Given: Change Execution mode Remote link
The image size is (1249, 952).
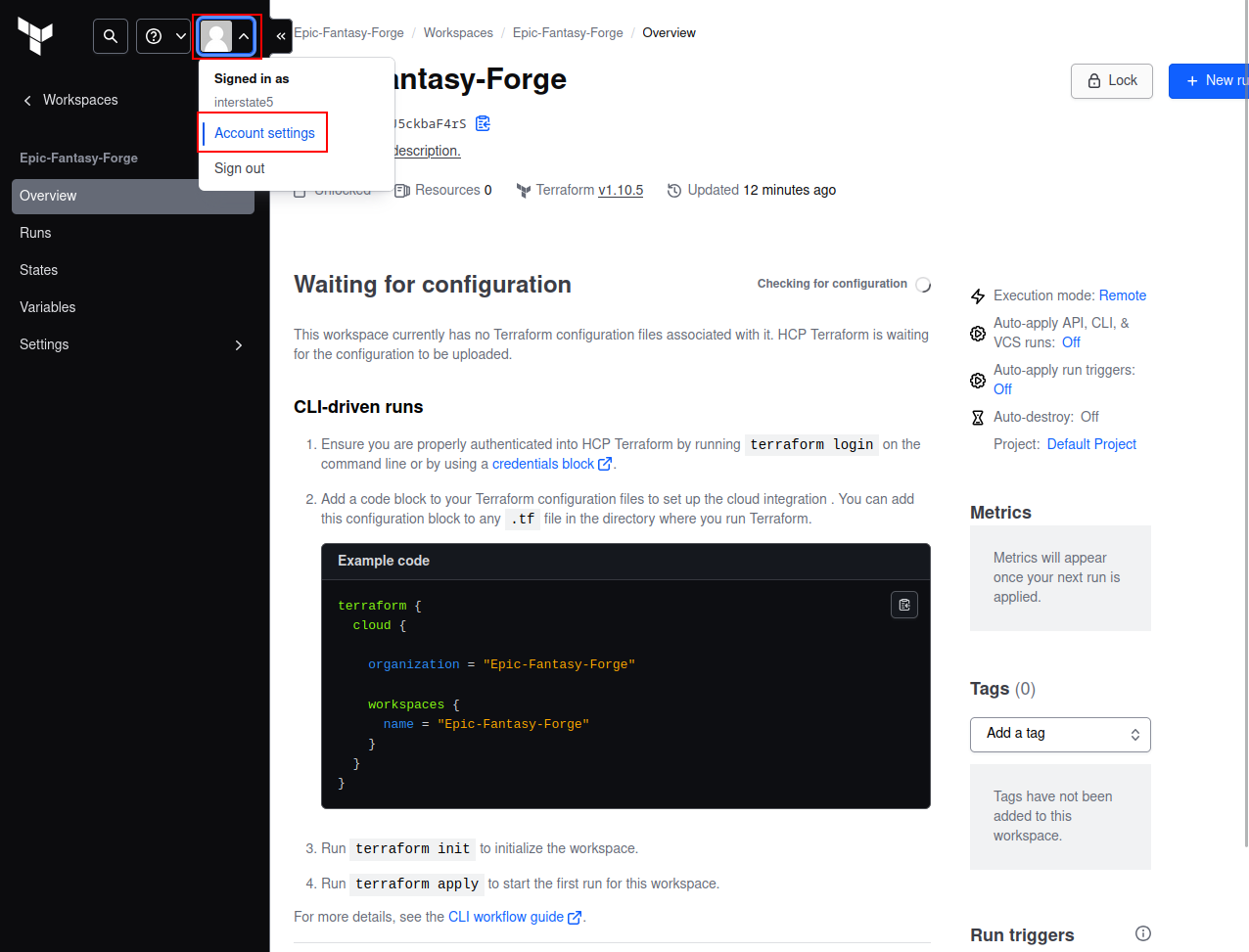Looking at the screenshot, I should pyautogui.click(x=1123, y=295).
